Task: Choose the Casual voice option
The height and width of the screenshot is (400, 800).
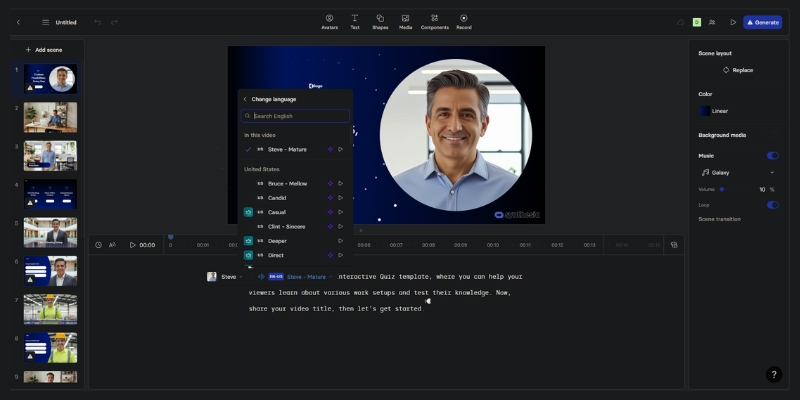Action: pyautogui.click(x=277, y=212)
